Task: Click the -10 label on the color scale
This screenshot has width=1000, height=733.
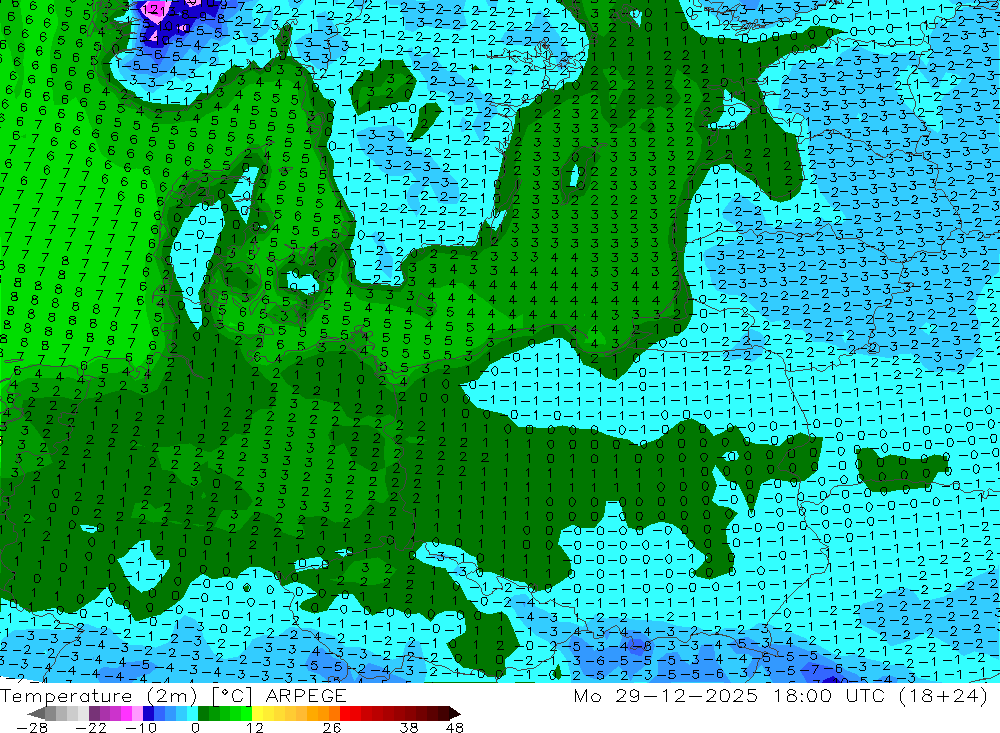Action: click(x=141, y=728)
